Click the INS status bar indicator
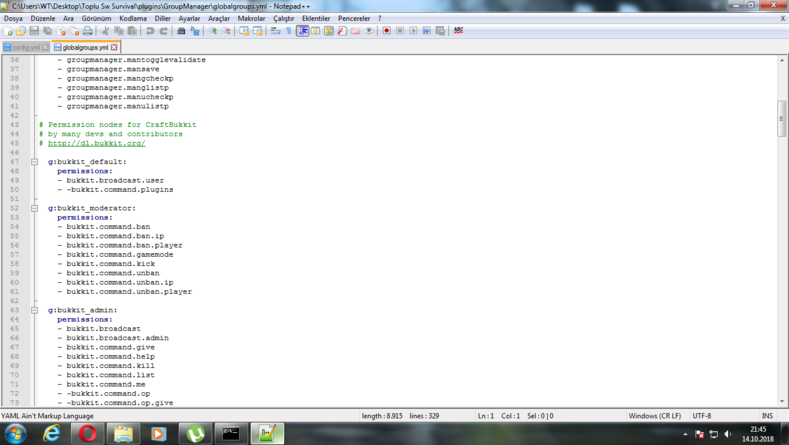 click(x=767, y=416)
